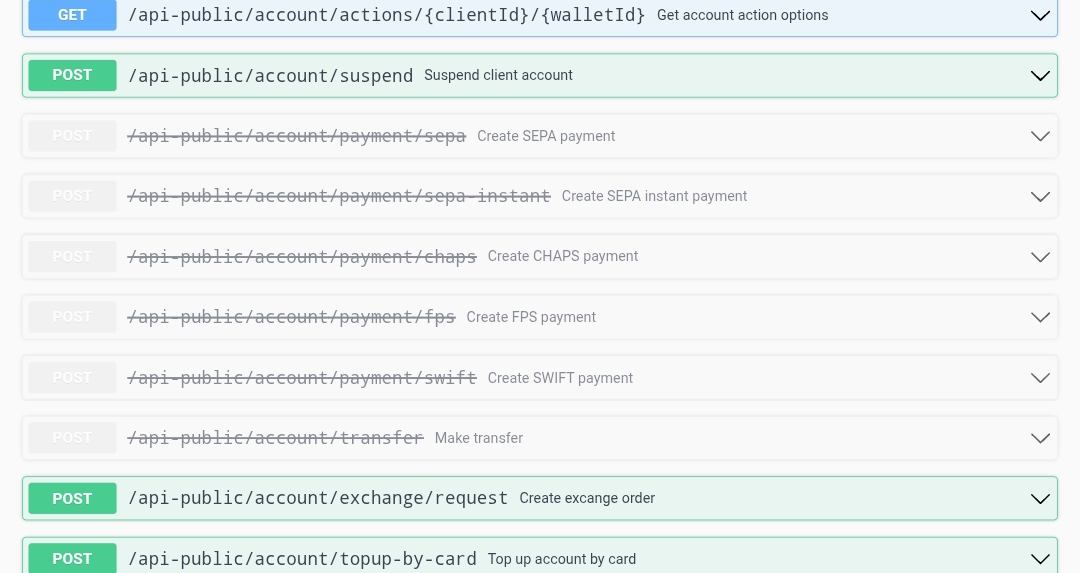Expand the Create CHAPS payment chevron

pos(1040,257)
